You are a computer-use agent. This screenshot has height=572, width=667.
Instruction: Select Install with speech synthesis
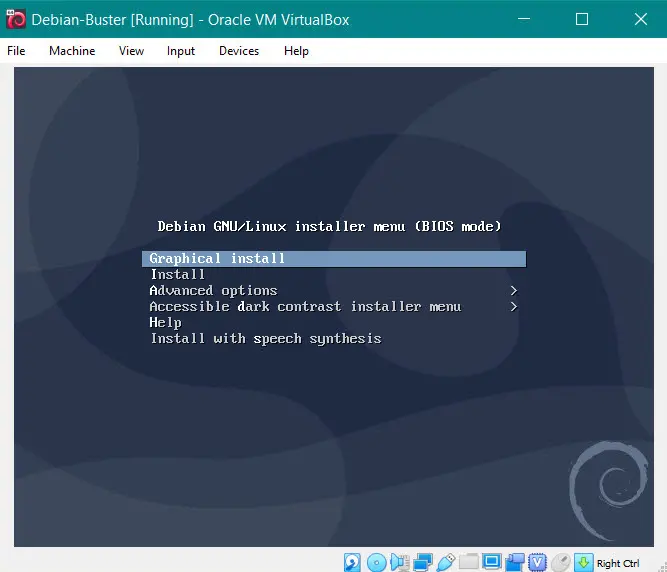click(x=266, y=339)
